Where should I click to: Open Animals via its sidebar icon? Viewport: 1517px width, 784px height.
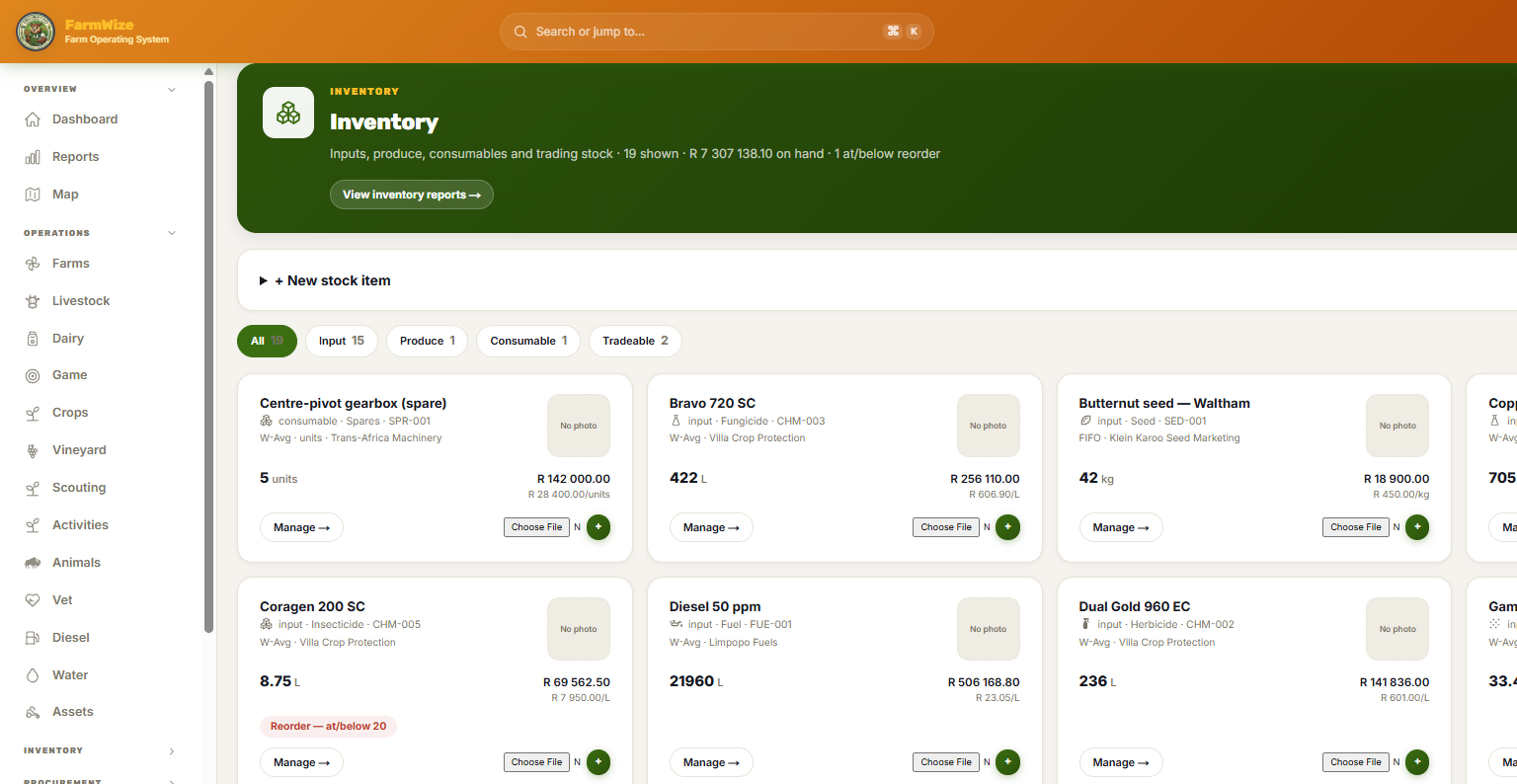point(33,563)
